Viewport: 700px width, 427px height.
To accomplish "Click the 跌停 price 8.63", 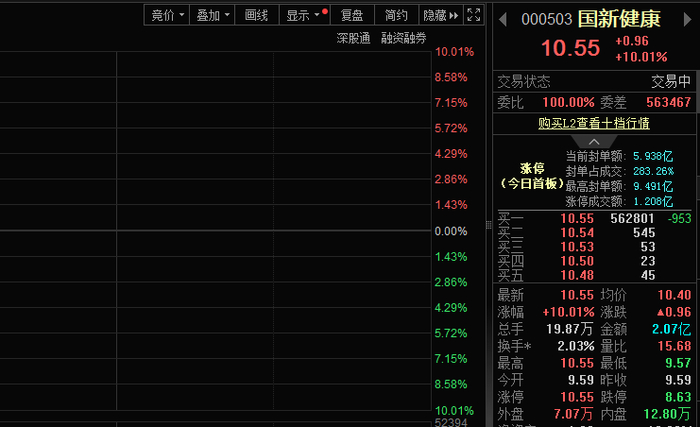I will [x=678, y=397].
